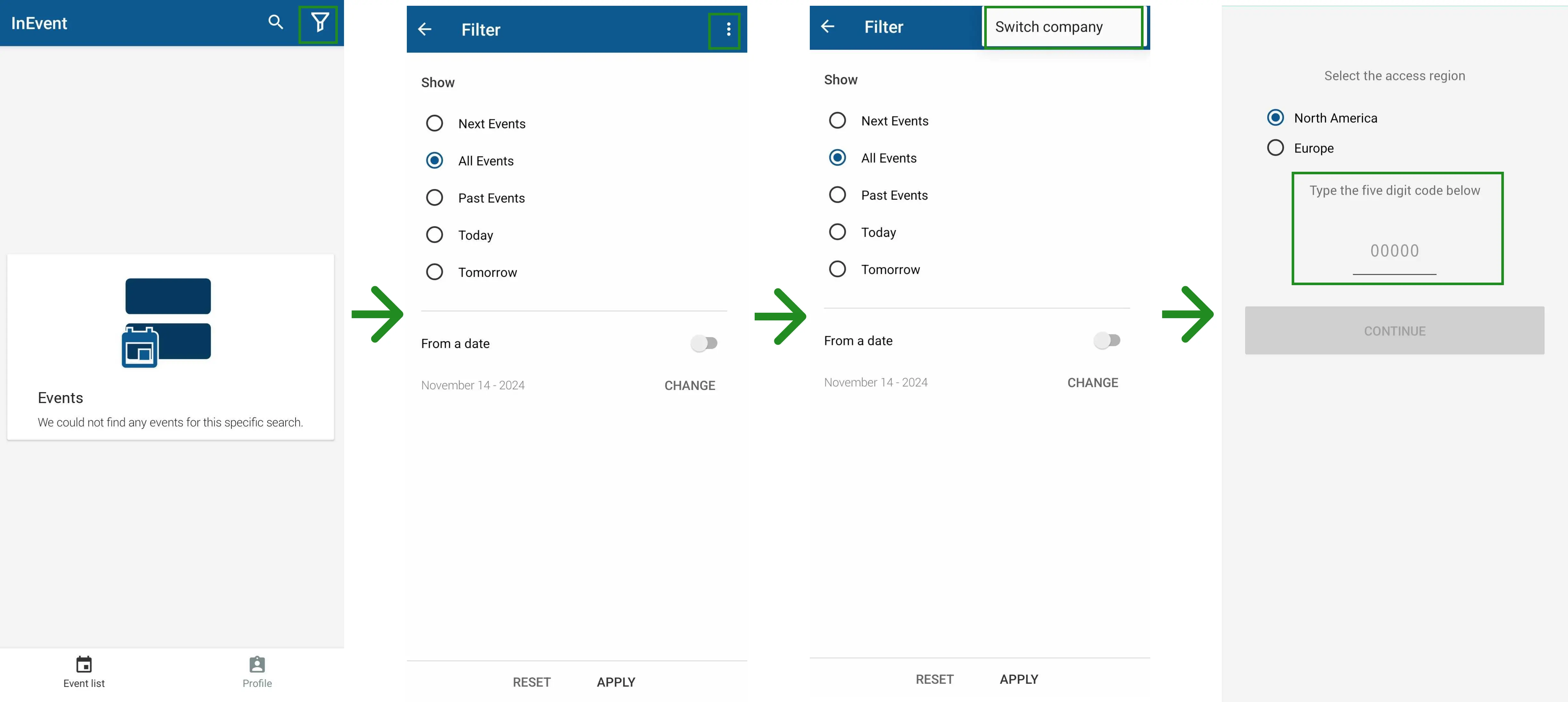
Task: Open the three-dot overflow menu
Action: coord(728,29)
